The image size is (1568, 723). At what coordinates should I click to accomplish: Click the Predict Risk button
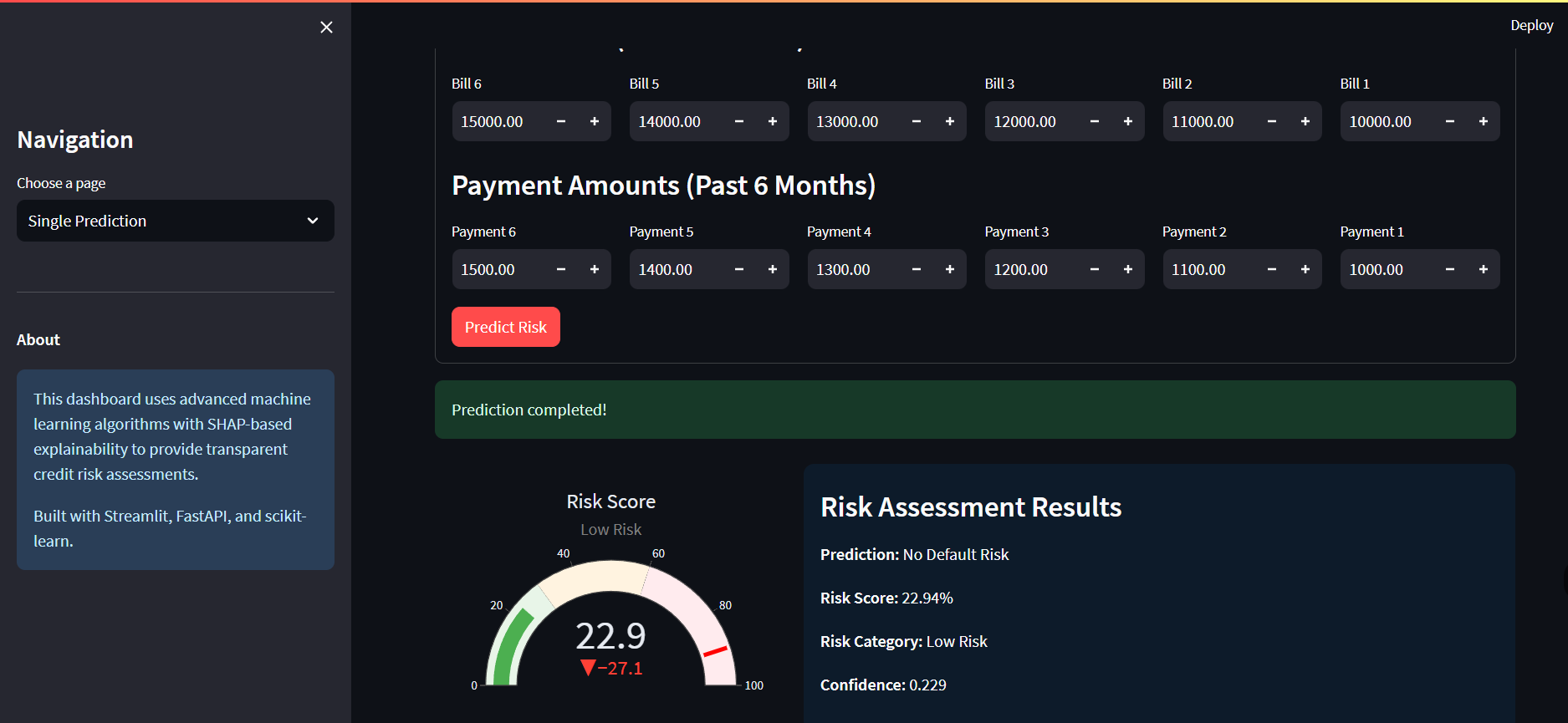tap(505, 327)
